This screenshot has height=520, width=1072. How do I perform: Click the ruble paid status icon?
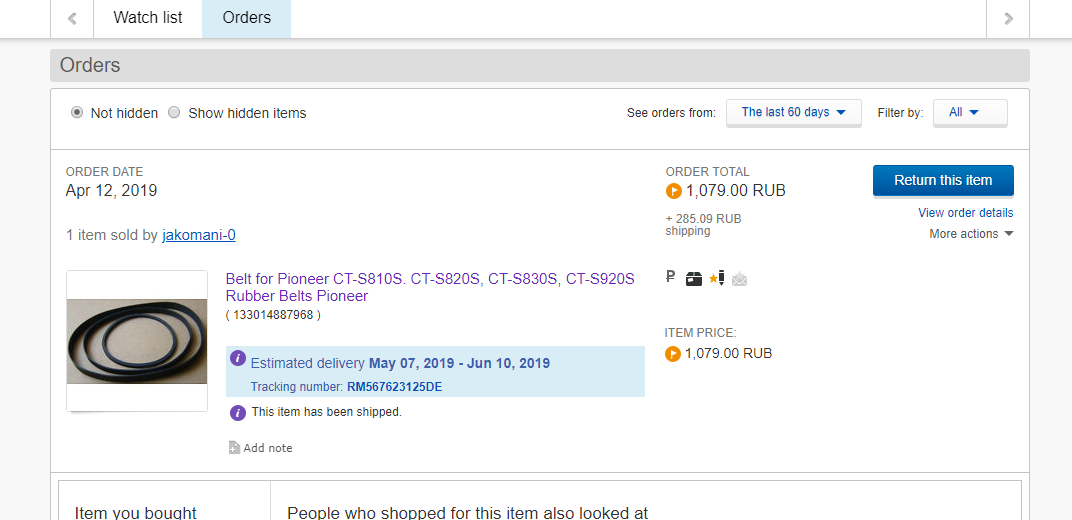click(671, 278)
